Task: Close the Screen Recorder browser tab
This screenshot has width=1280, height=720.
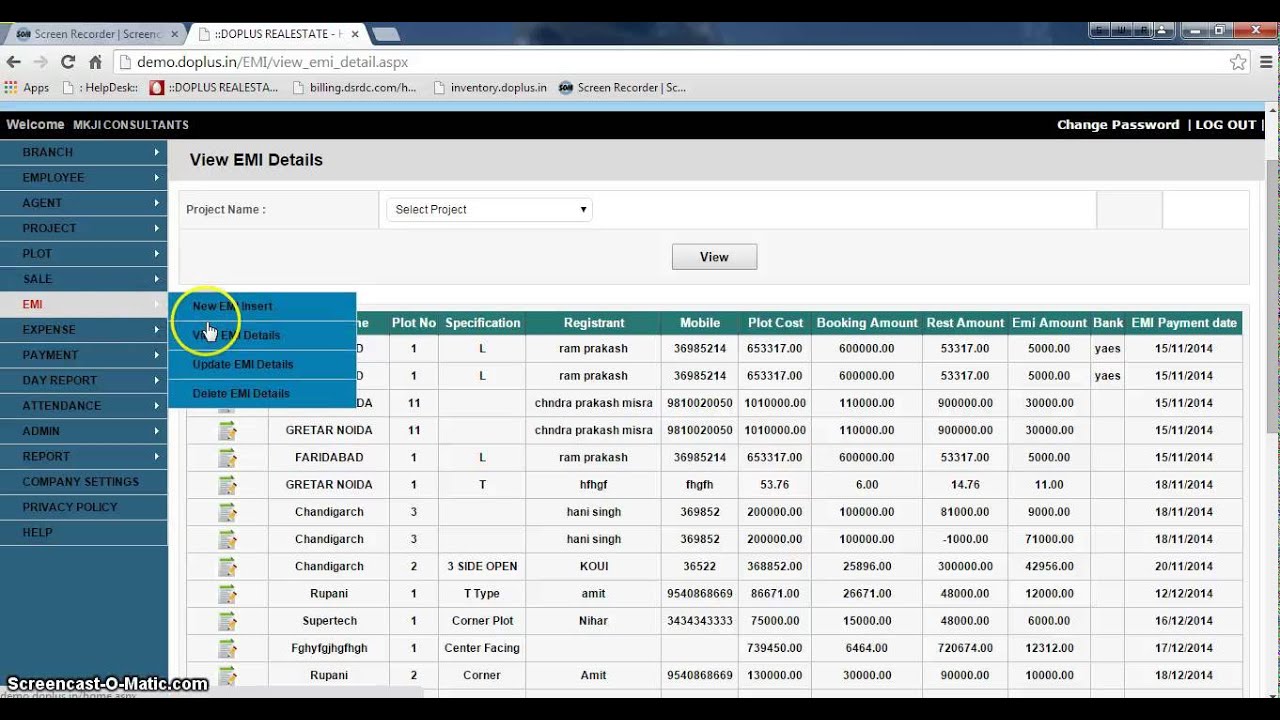Action: [x=175, y=34]
